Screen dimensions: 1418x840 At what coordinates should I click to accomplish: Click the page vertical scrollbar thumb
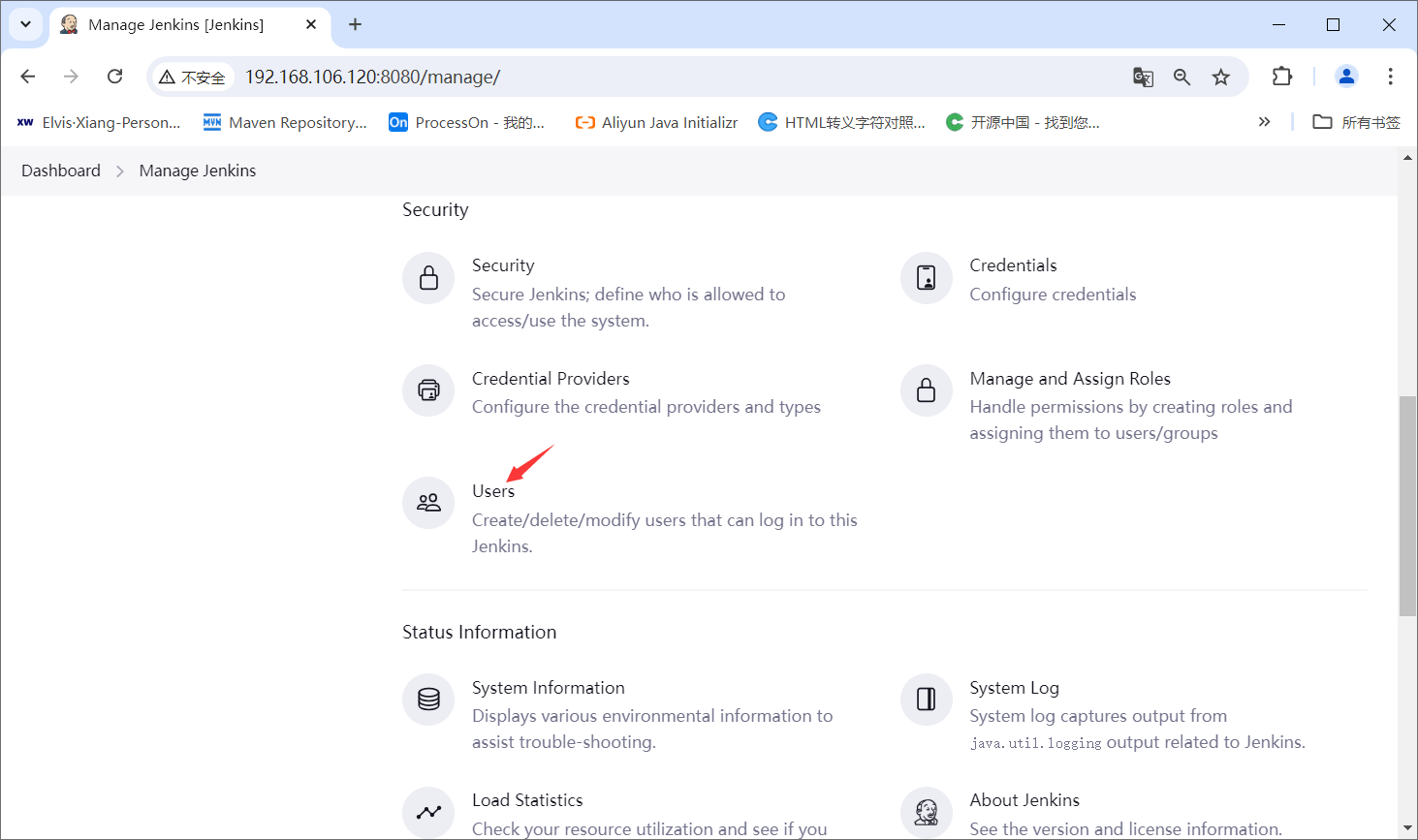click(1407, 506)
